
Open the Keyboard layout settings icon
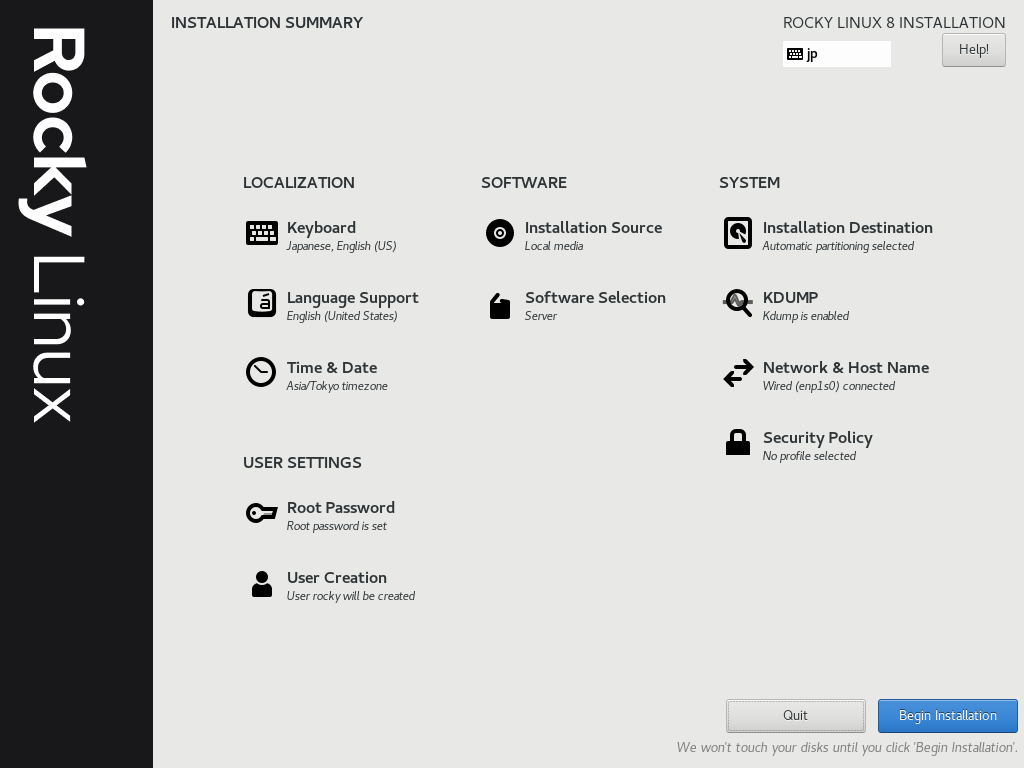[261, 233]
